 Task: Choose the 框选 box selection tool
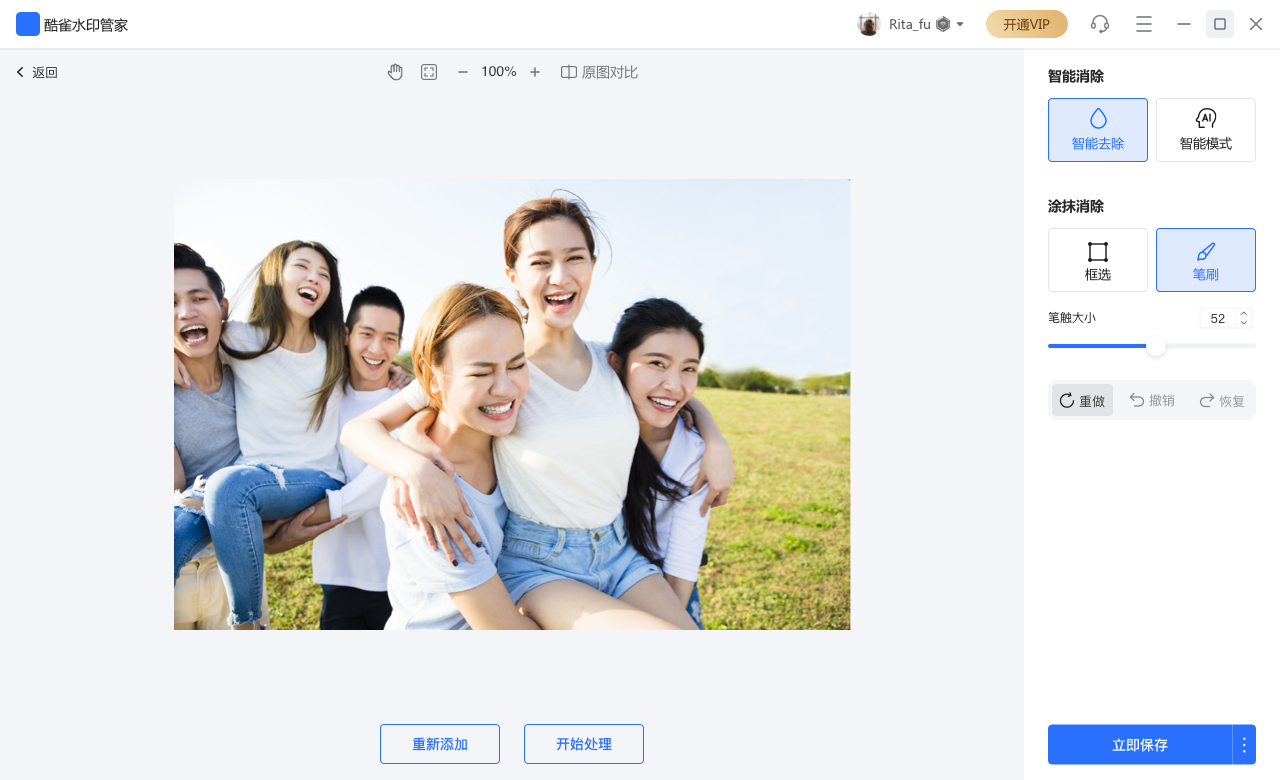point(1097,260)
